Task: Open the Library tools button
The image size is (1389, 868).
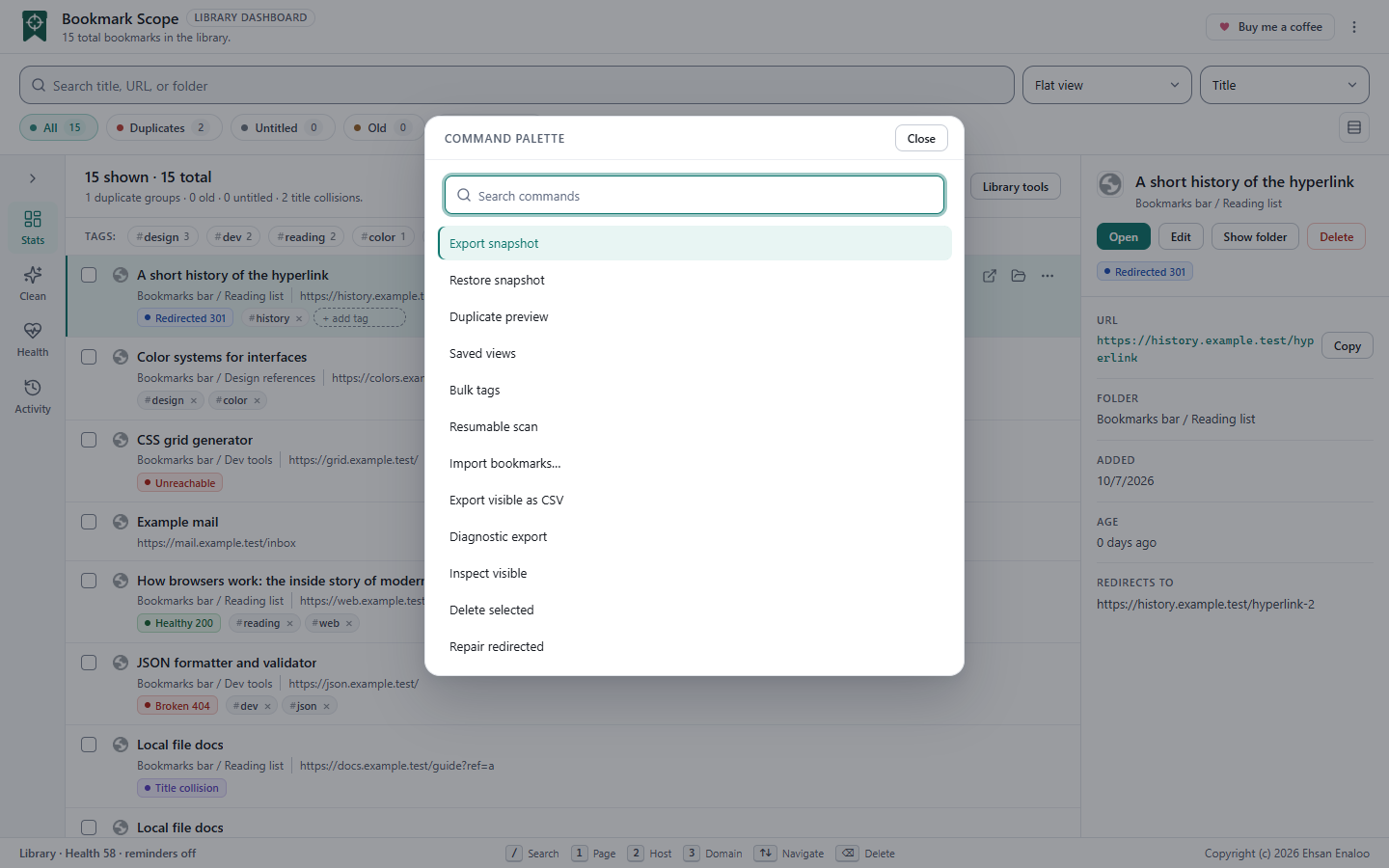Action: [1015, 187]
